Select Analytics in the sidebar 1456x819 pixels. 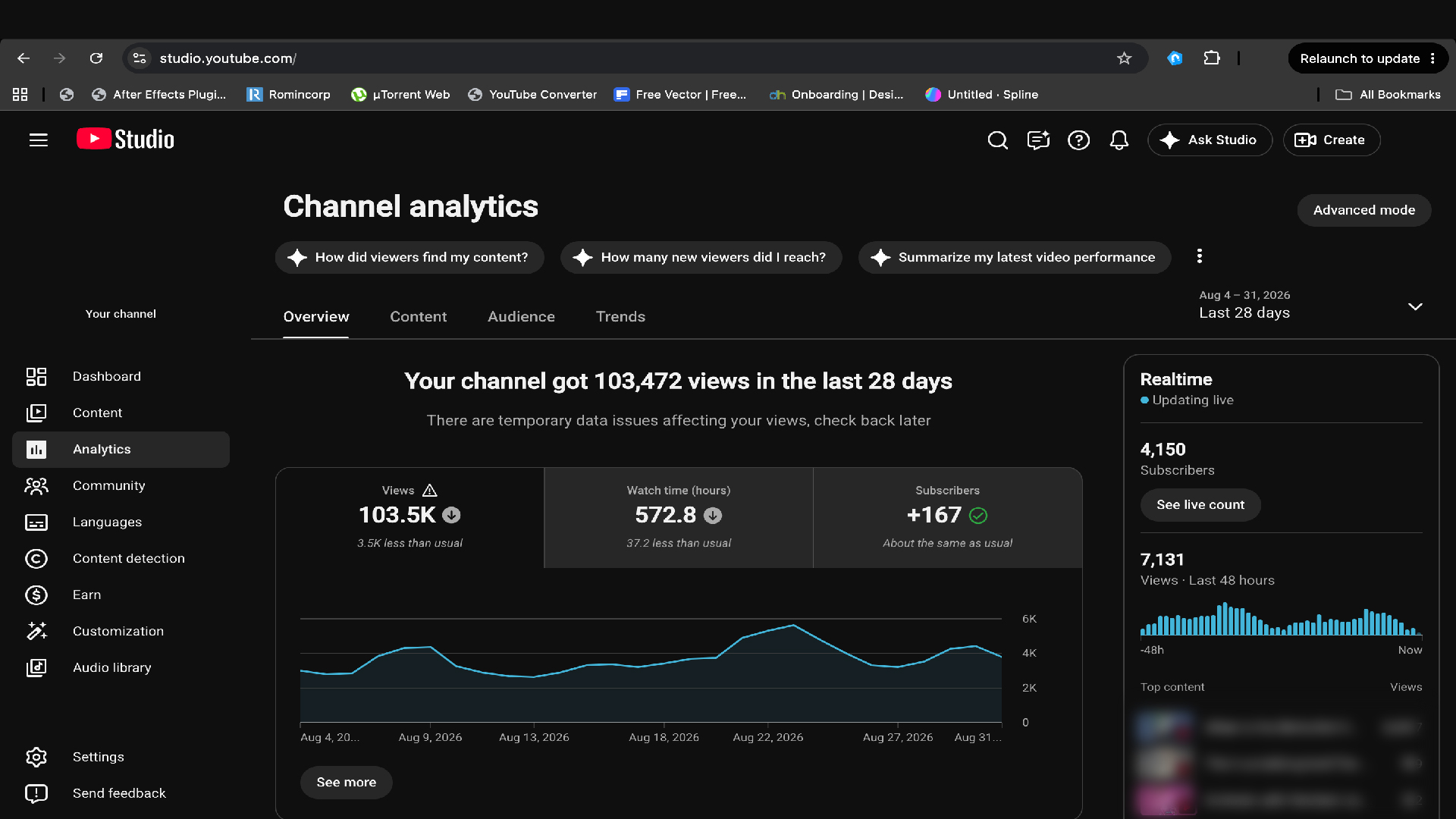(x=121, y=449)
